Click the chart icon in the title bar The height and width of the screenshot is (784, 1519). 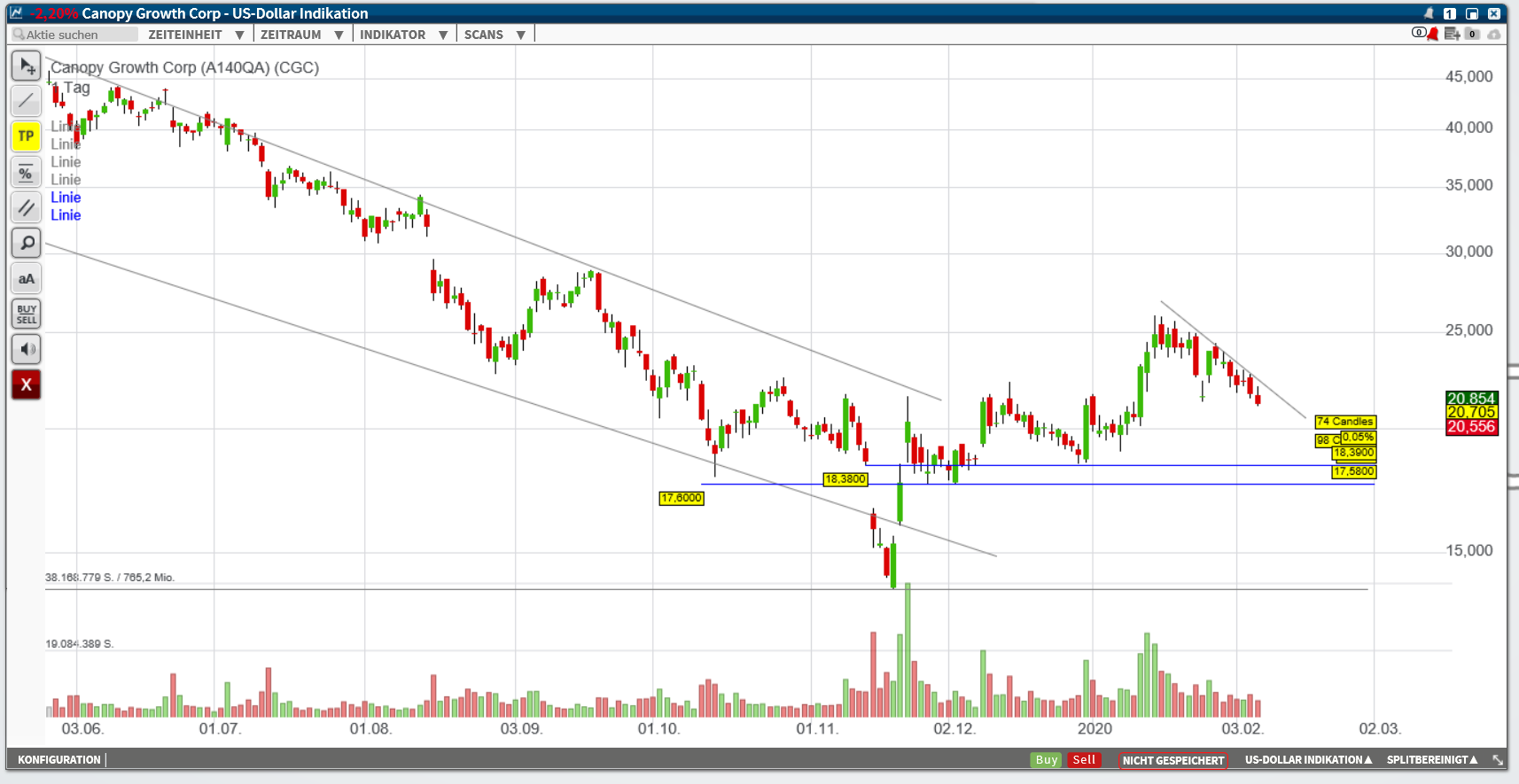pos(16,12)
